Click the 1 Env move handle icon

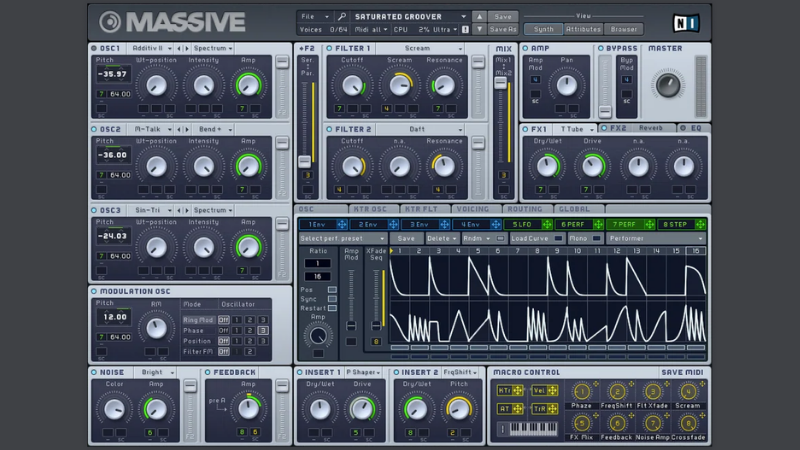click(x=341, y=224)
